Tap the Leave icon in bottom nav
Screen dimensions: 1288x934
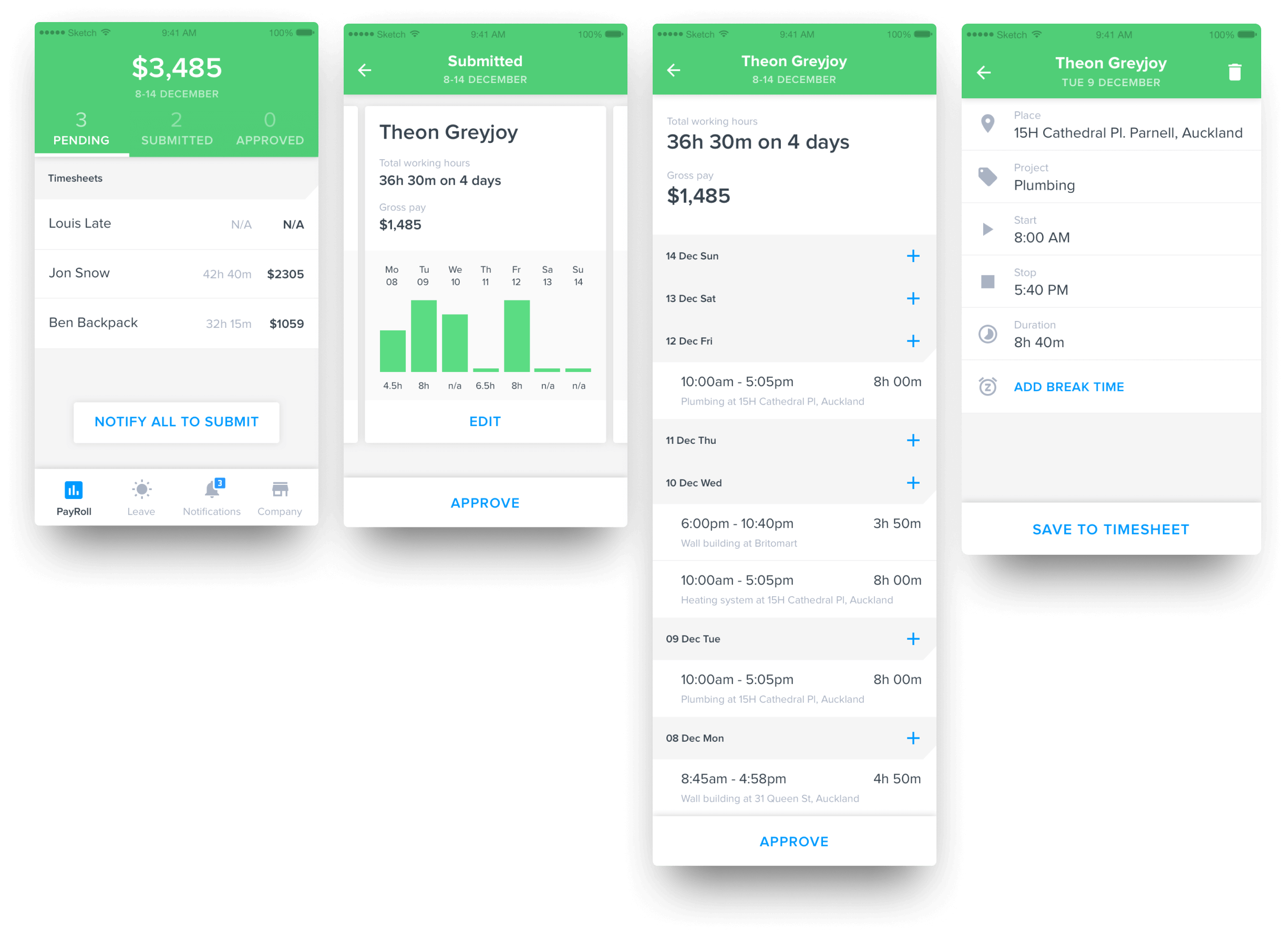pyautogui.click(x=141, y=491)
